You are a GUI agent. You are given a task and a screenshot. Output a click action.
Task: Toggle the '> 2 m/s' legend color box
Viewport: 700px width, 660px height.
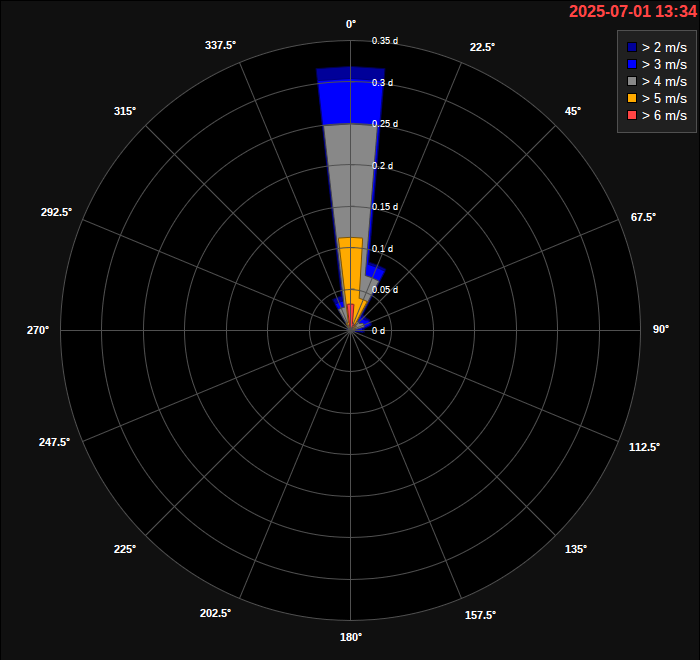coord(632,47)
